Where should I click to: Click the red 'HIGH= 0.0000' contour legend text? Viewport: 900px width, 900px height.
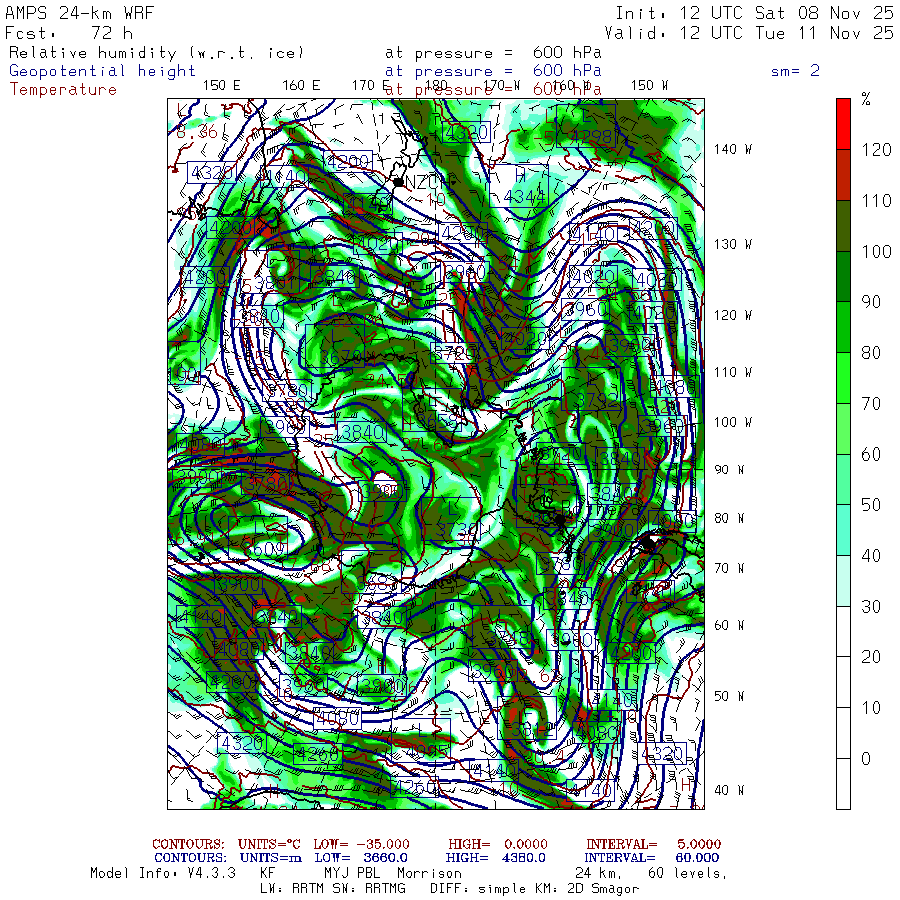point(498,844)
